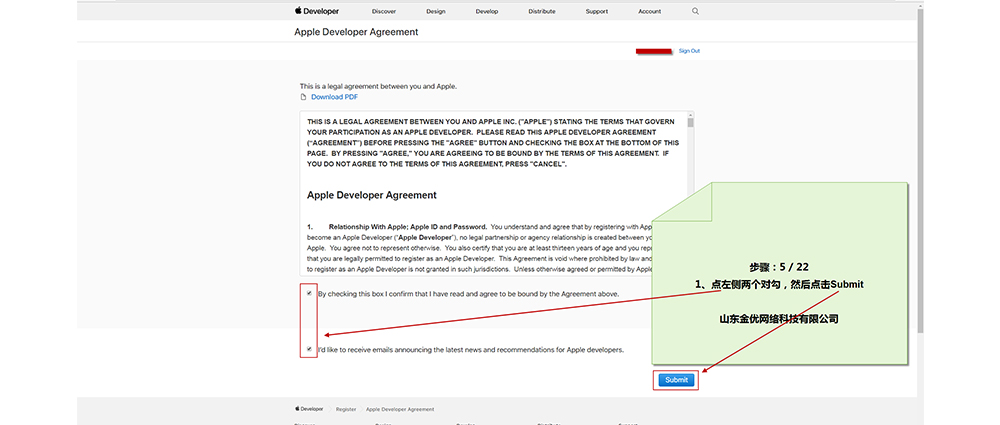Image resolution: width=1000 pixels, height=425 pixels.
Task: Open the Account page
Action: [x=650, y=11]
